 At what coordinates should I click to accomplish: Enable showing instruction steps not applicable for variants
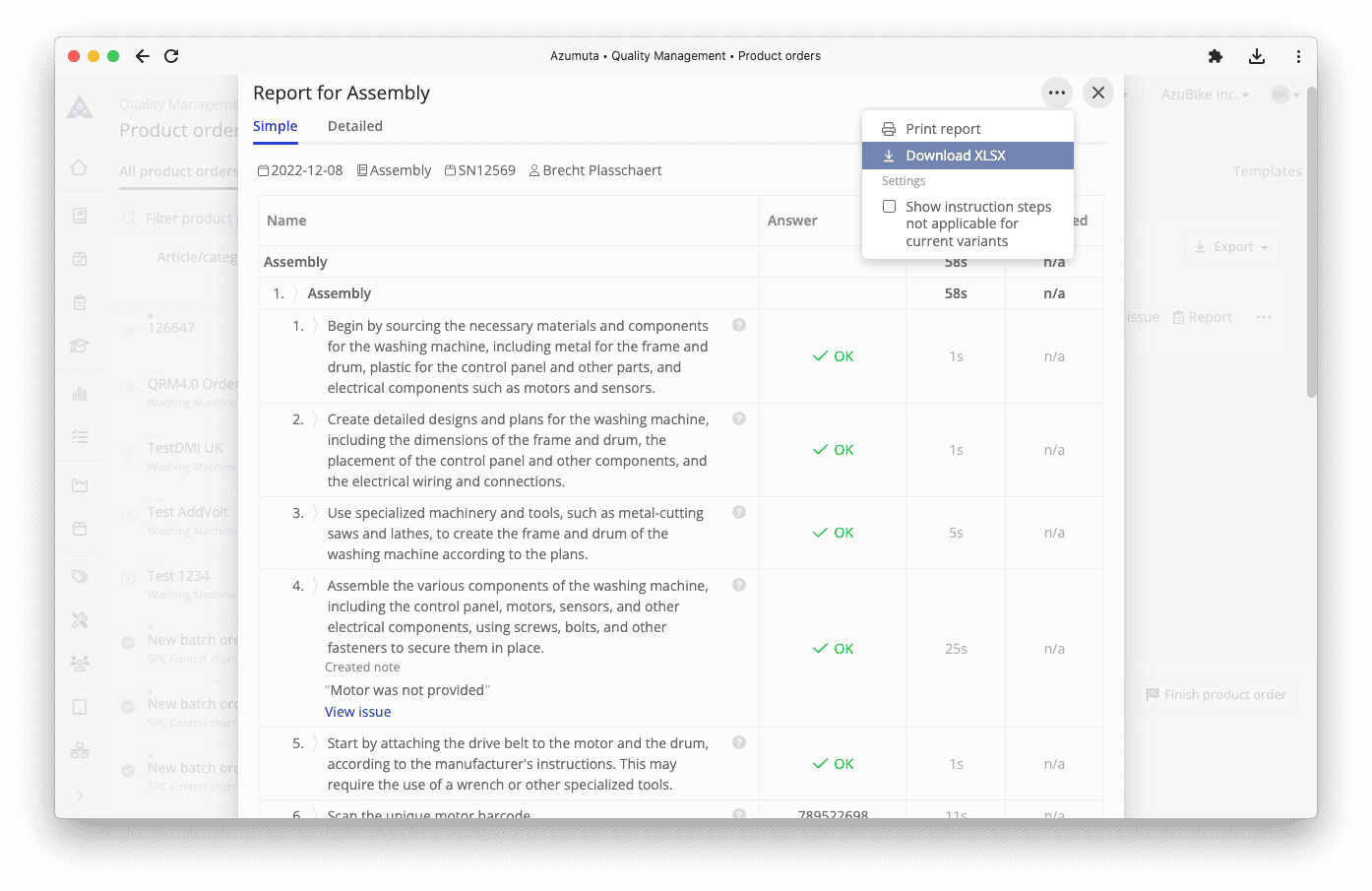pos(889,206)
